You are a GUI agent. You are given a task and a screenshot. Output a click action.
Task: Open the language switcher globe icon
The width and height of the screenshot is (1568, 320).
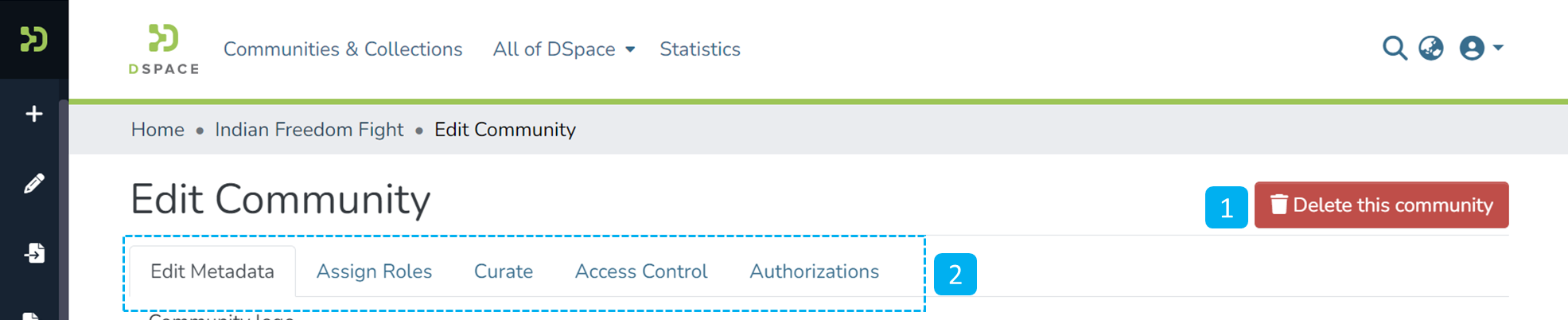tap(1430, 49)
